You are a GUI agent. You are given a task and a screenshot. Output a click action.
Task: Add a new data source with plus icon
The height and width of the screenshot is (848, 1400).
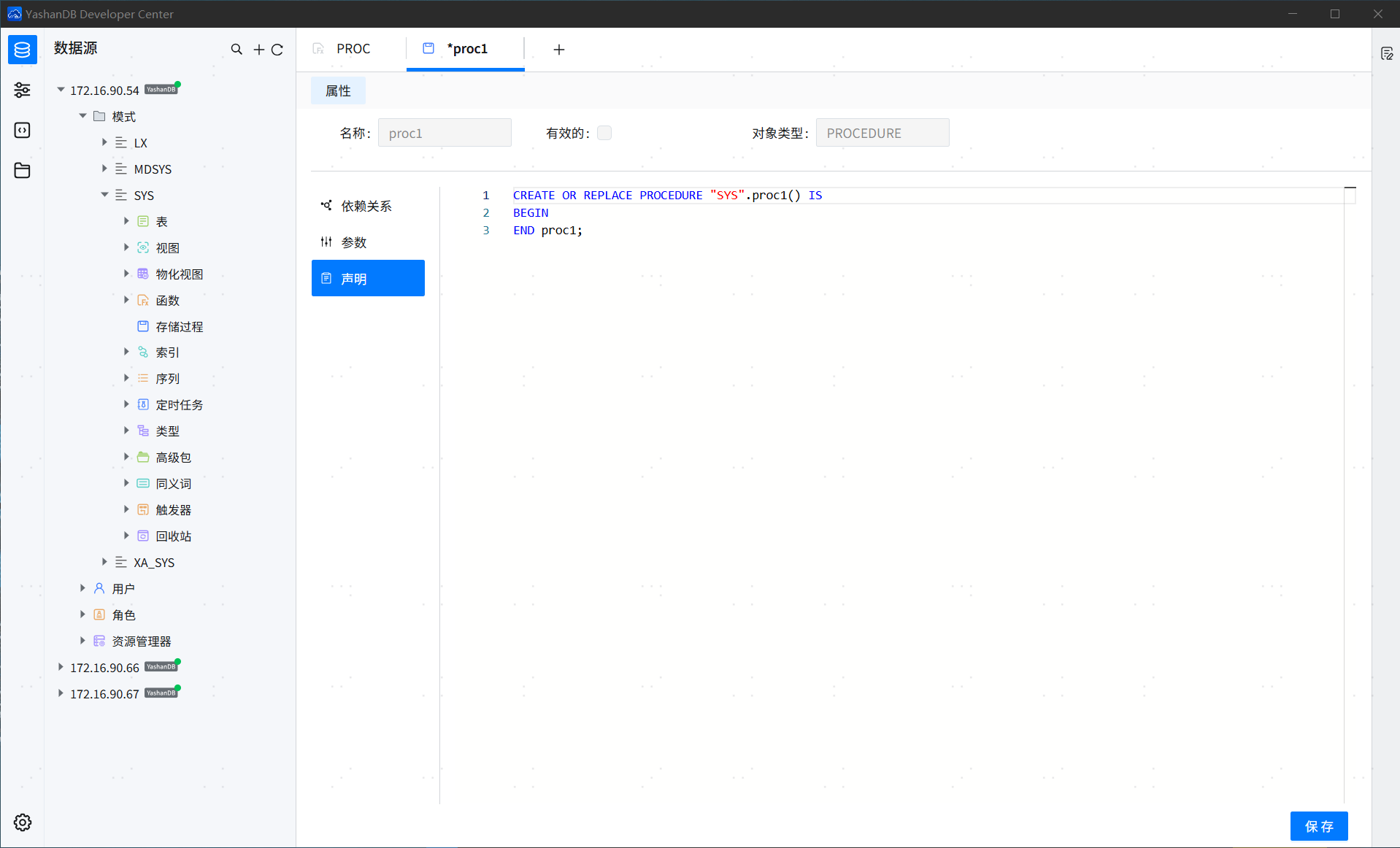258,50
